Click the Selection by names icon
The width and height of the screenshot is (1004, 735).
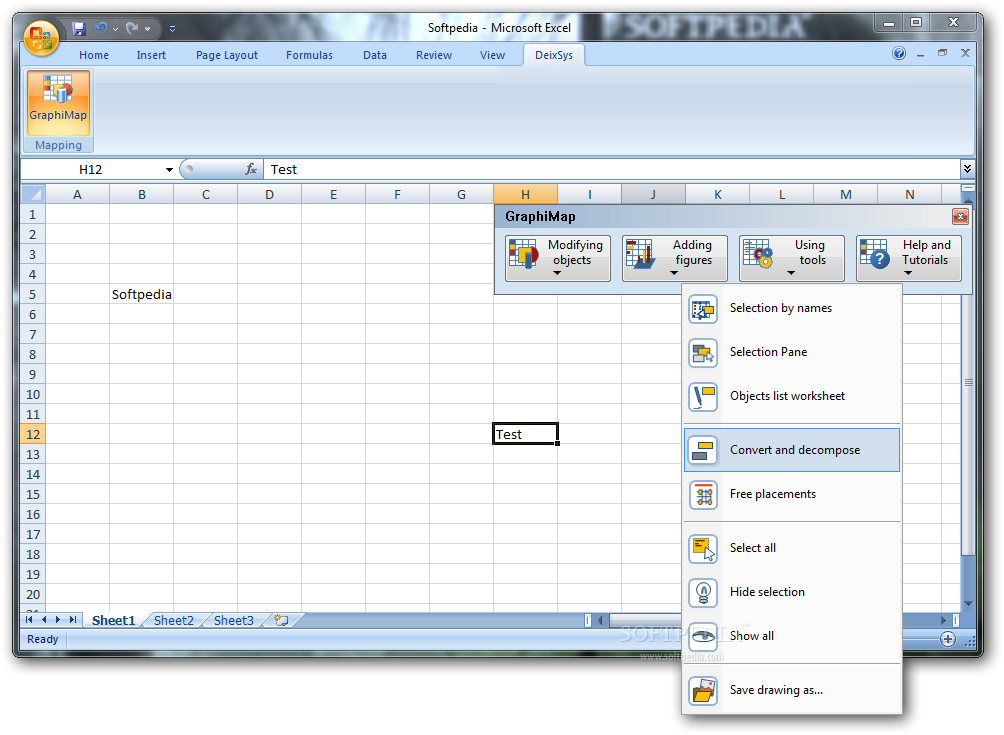(x=703, y=309)
